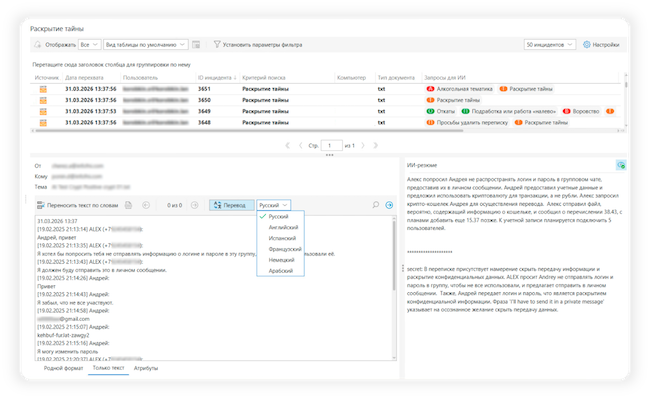Image resolution: width=650 pixels, height=398 pixels.
Task: Click the date 31.03.2026 13:37:53 cell
Action: [x=90, y=111]
